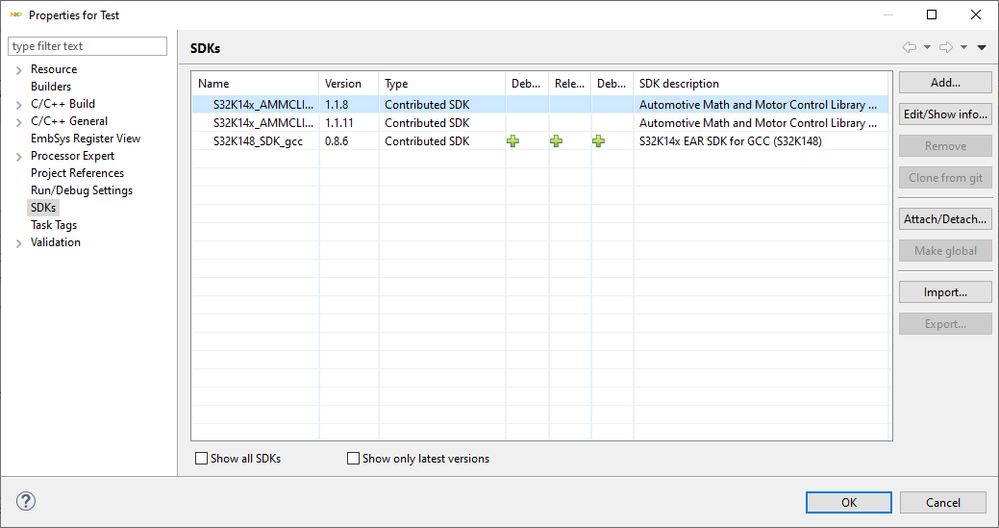Select Builders in properties tree

tap(51, 86)
